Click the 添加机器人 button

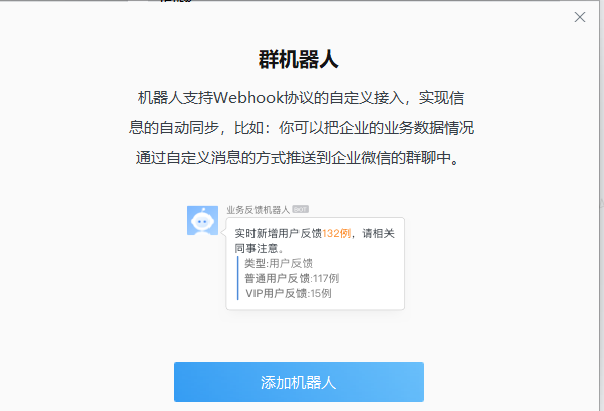point(299,382)
